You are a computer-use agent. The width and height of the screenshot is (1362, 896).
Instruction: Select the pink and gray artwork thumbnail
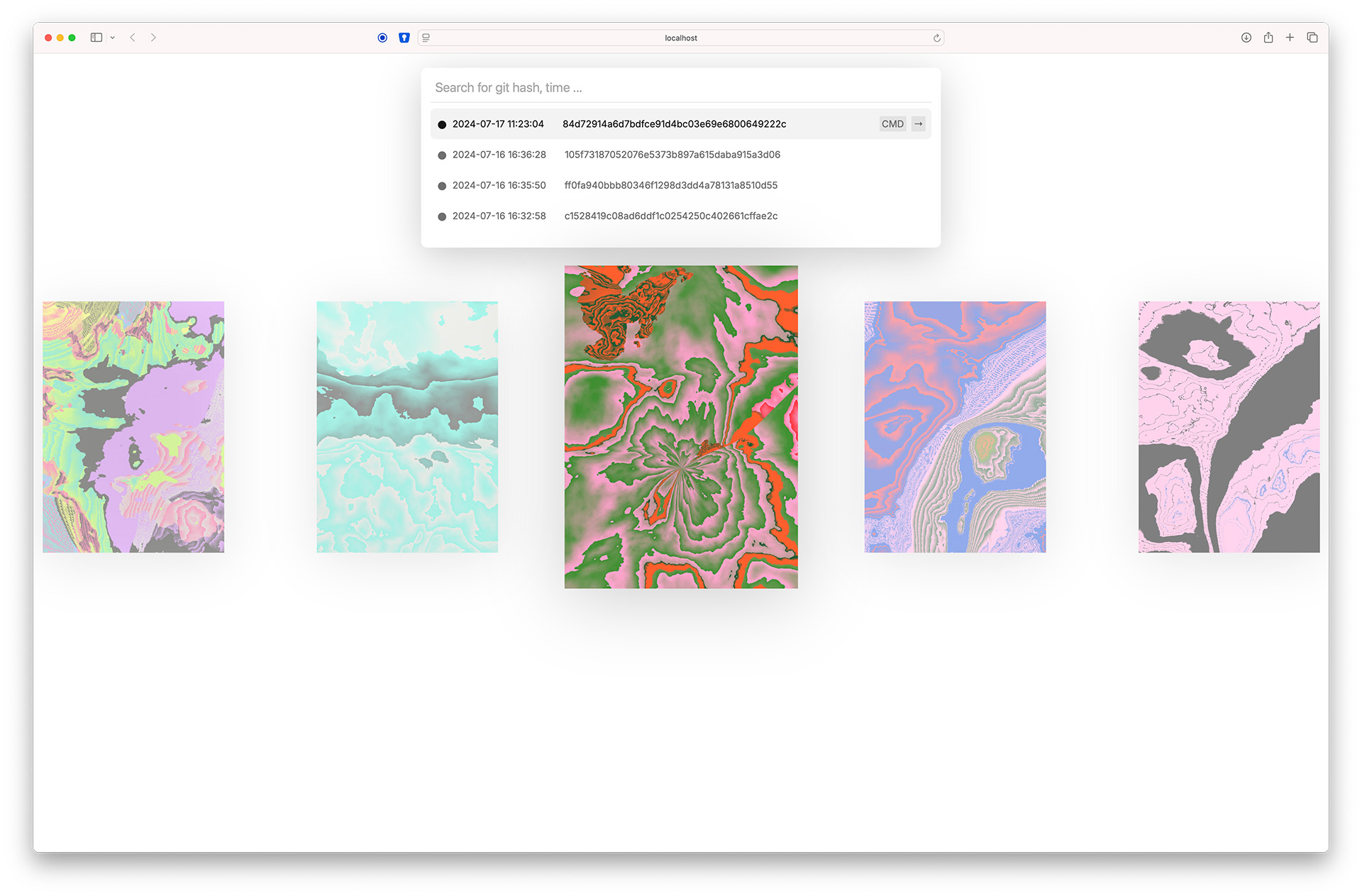coord(1228,426)
